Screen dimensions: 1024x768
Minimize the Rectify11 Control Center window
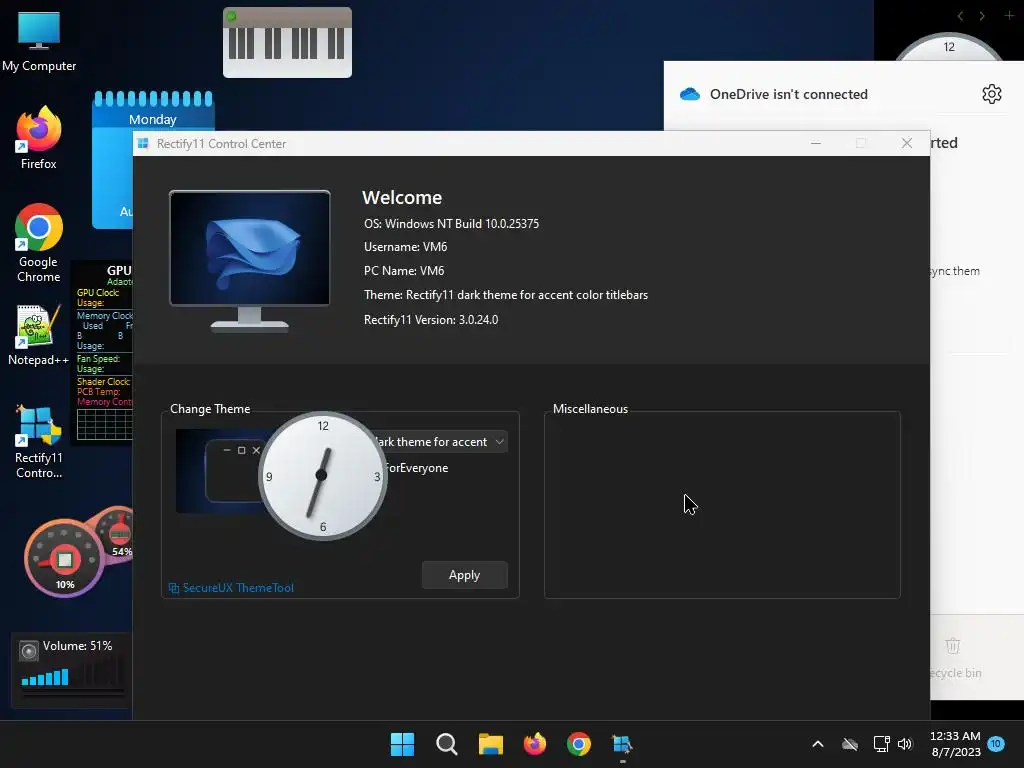816,143
